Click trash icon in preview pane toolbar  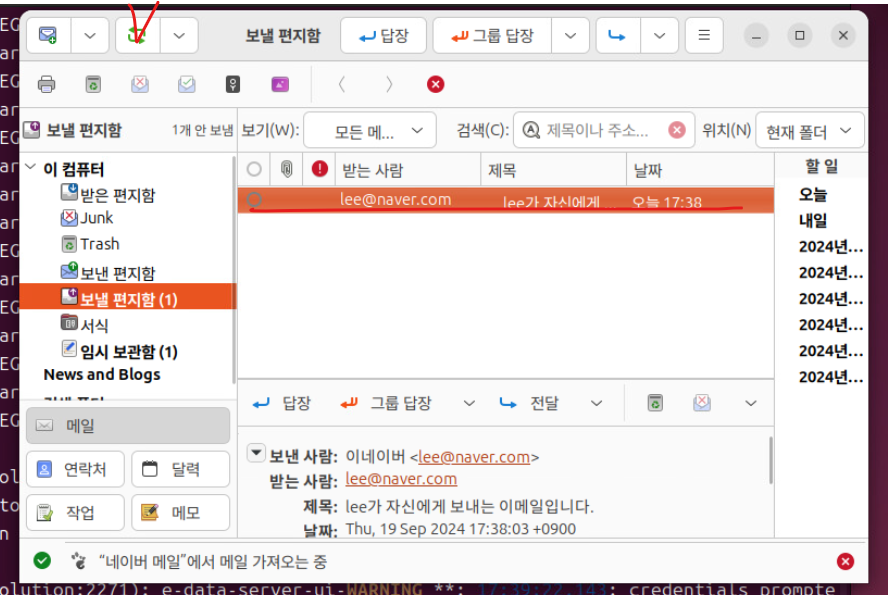click(x=655, y=403)
